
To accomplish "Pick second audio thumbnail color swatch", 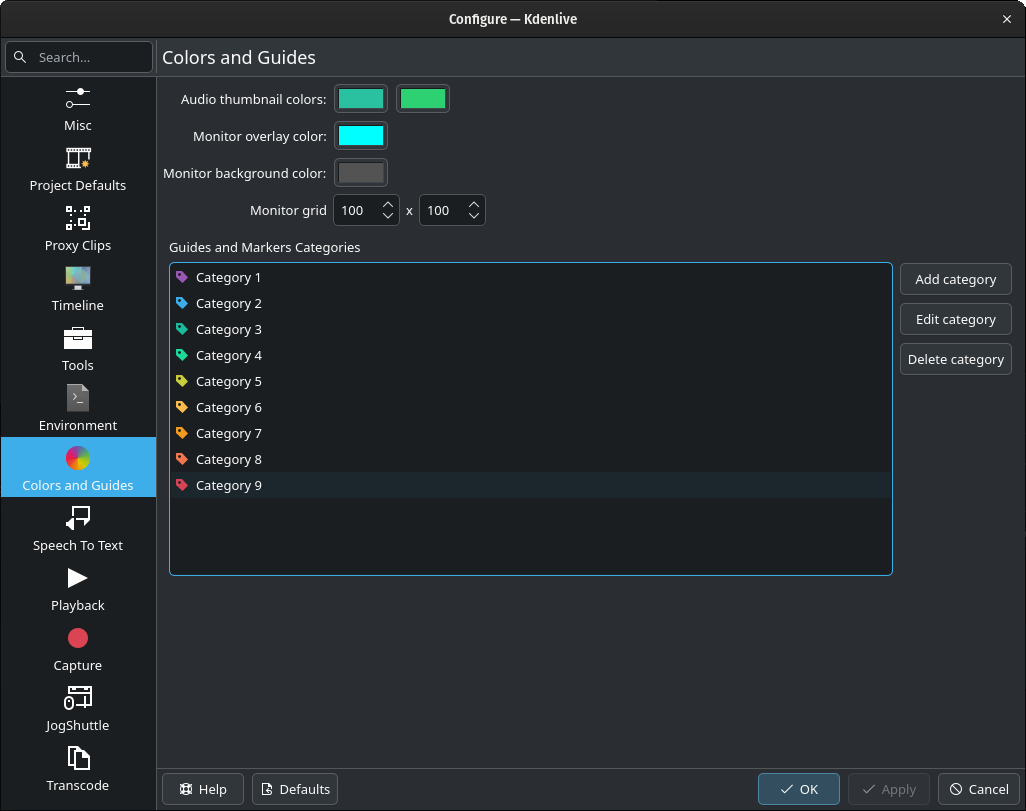I will pyautogui.click(x=423, y=99).
